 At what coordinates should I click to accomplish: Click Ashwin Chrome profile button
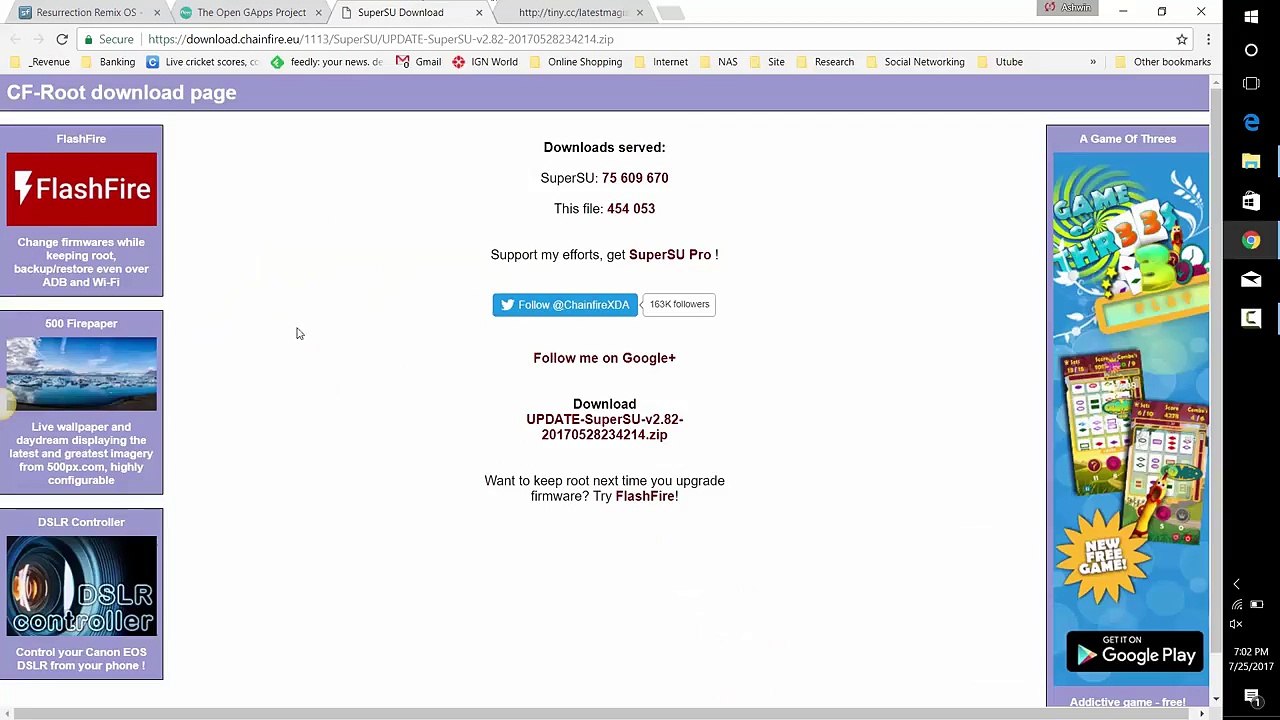tap(1069, 8)
